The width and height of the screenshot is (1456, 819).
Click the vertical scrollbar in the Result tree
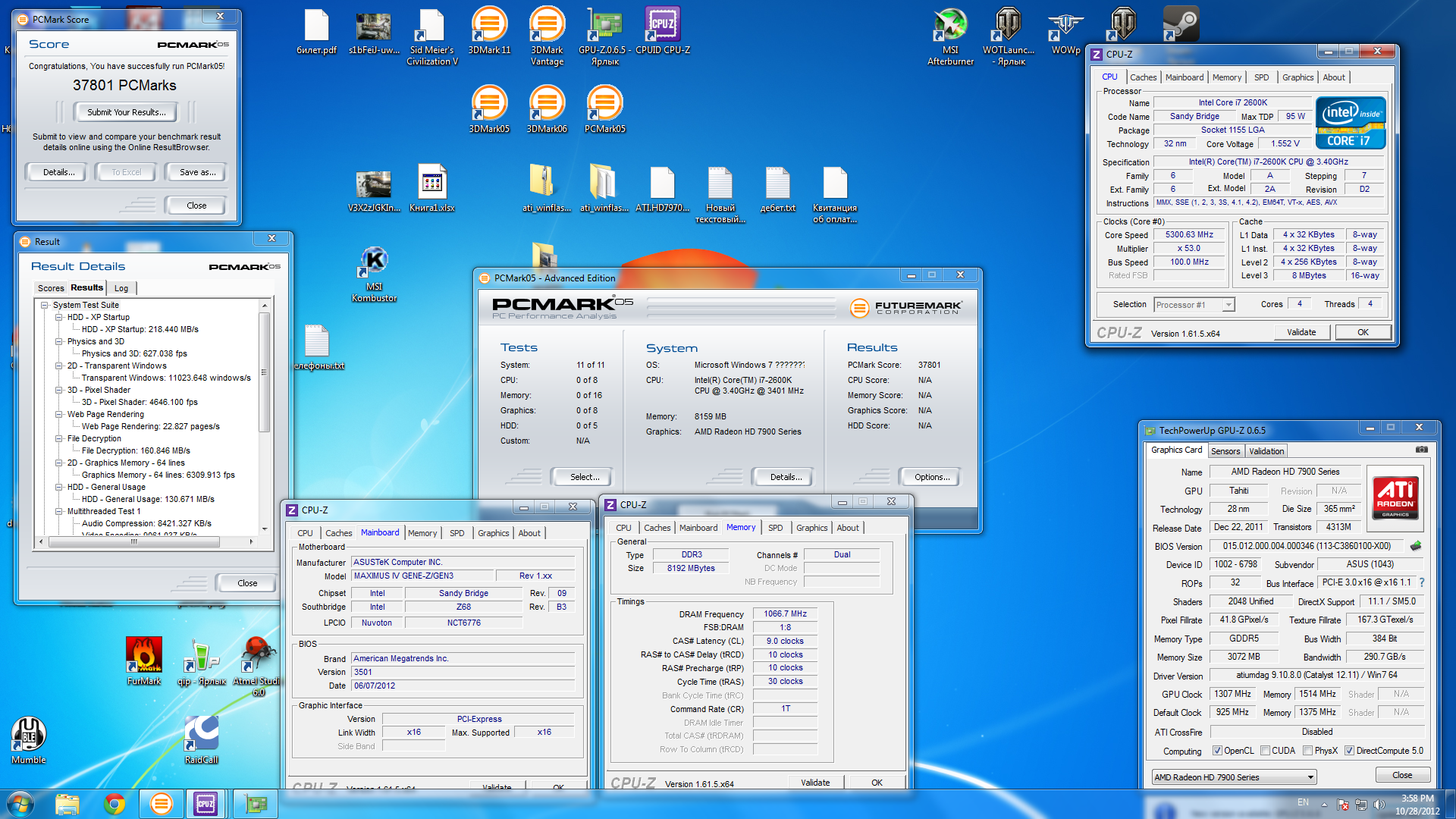pyautogui.click(x=265, y=372)
